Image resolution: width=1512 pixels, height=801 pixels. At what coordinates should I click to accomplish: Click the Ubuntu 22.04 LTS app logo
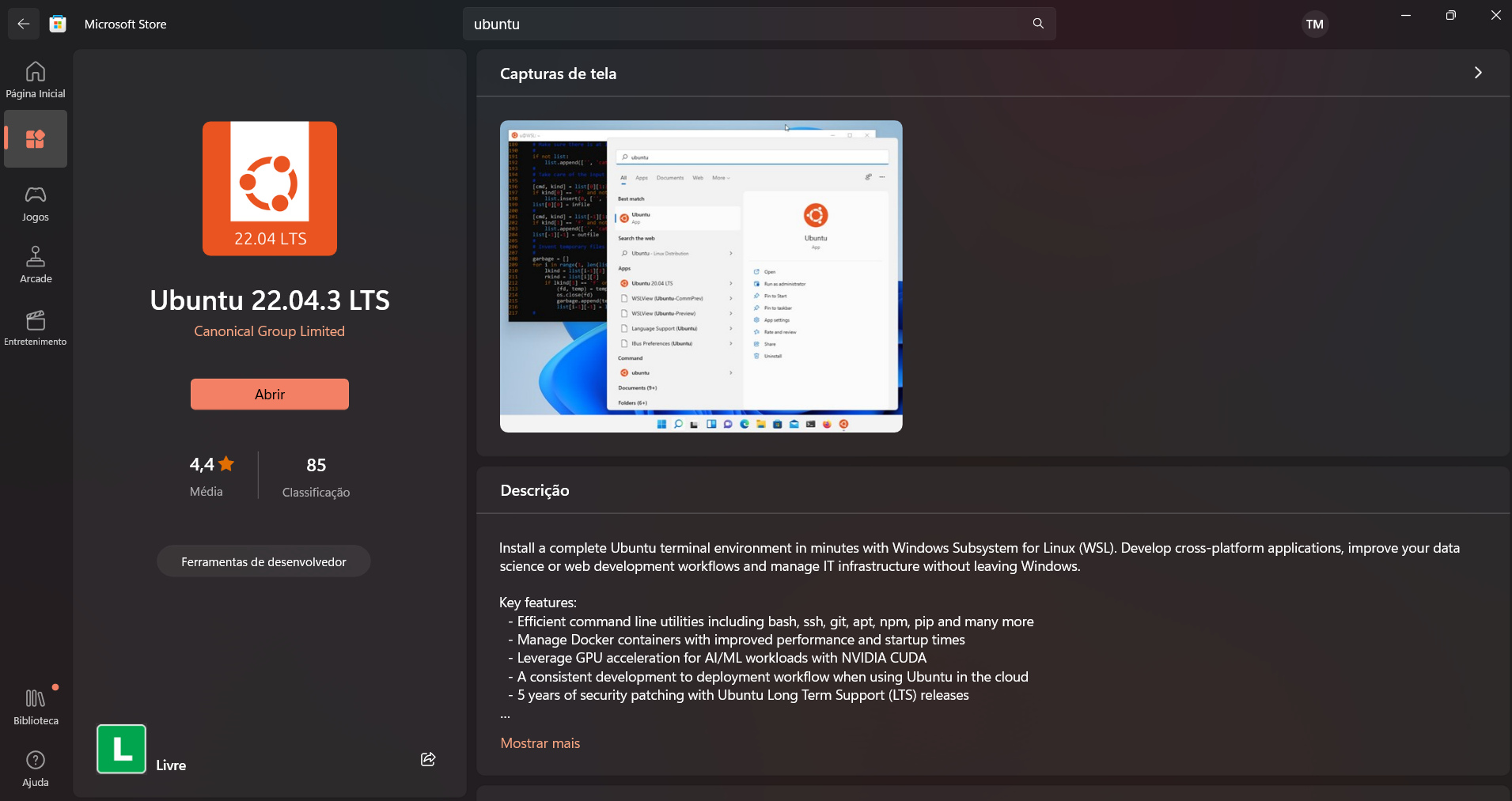pos(270,188)
